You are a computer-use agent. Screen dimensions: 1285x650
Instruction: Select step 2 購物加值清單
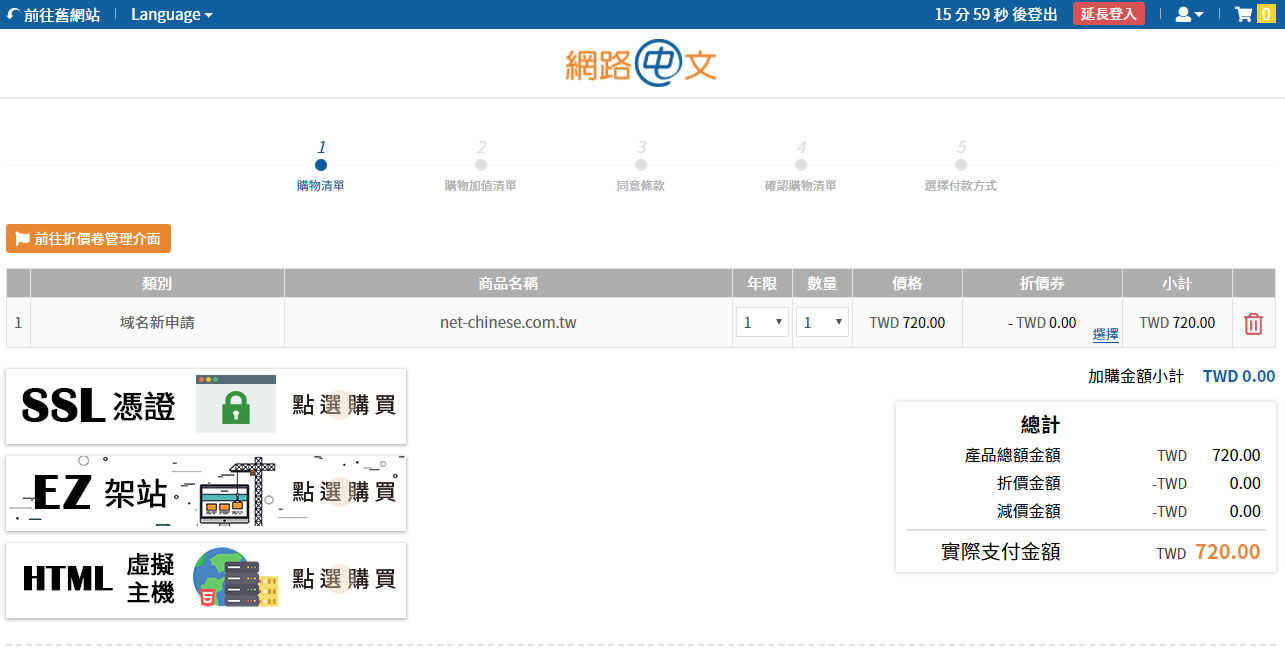[x=481, y=166]
